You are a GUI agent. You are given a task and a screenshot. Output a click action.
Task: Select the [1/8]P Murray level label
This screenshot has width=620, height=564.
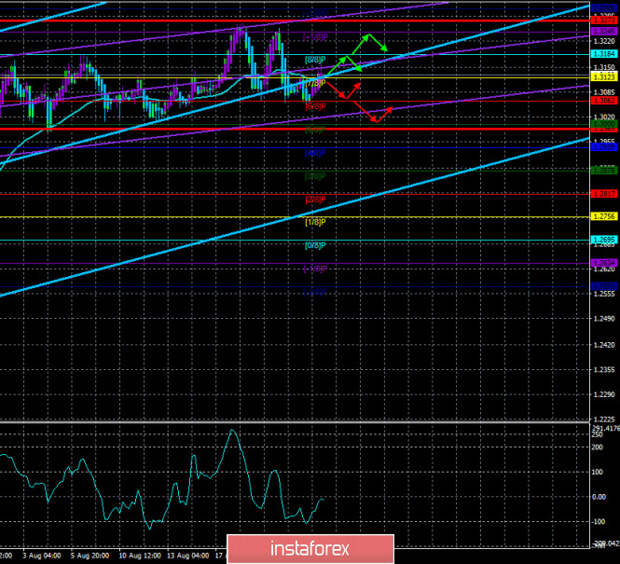(315, 222)
